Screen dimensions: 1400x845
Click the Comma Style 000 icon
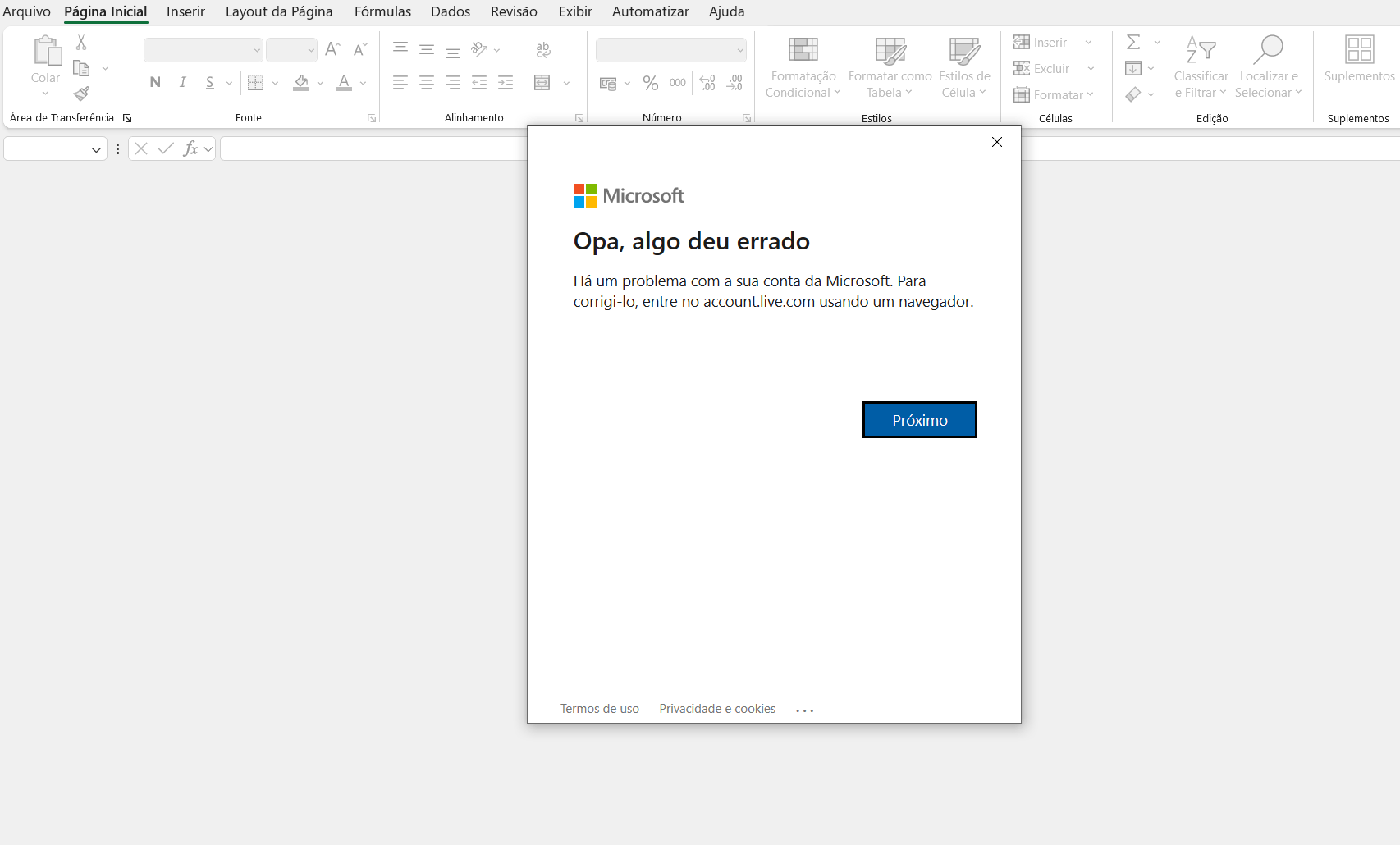coord(678,83)
